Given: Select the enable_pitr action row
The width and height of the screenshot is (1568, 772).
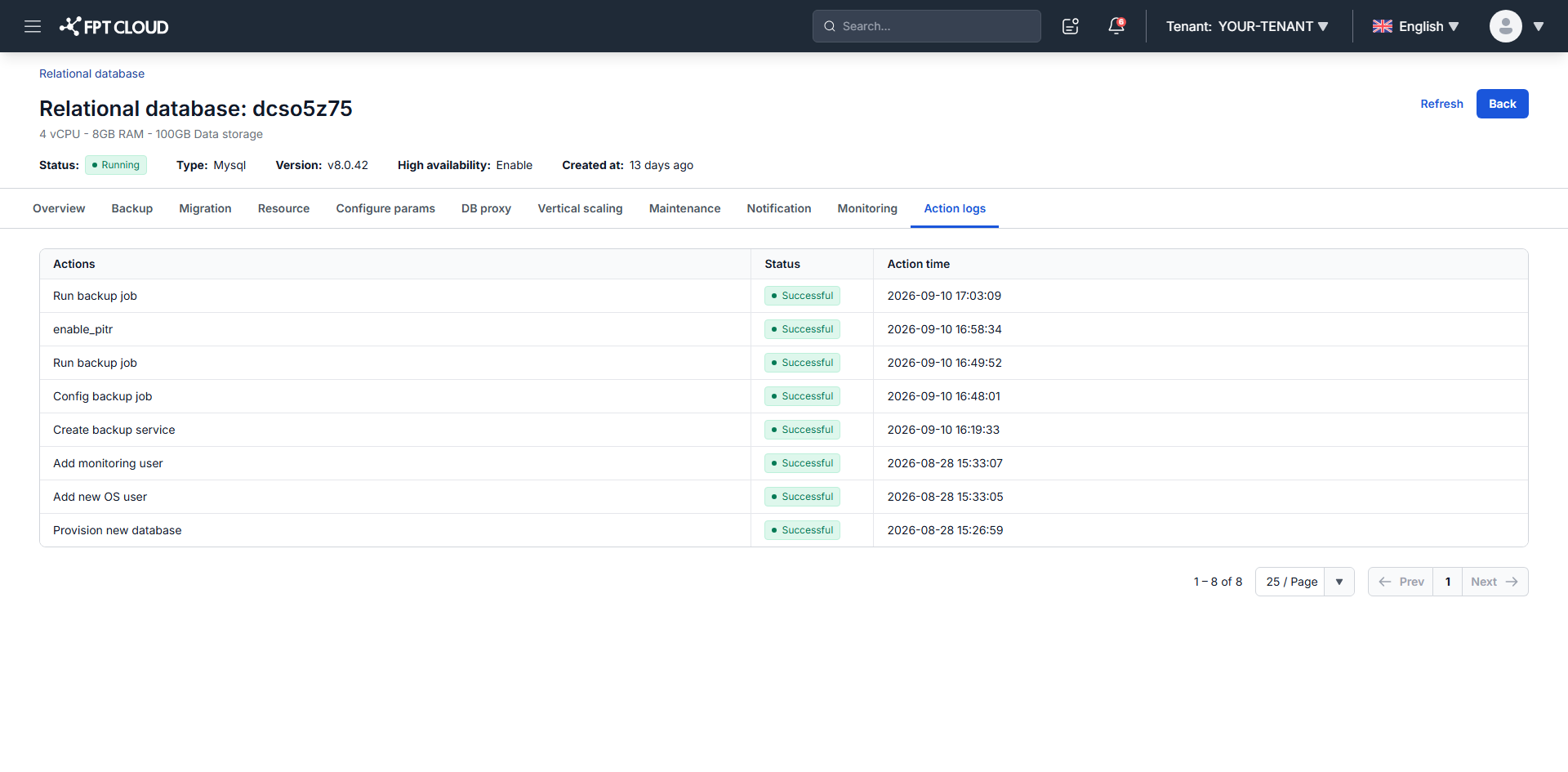Looking at the screenshot, I should (784, 329).
